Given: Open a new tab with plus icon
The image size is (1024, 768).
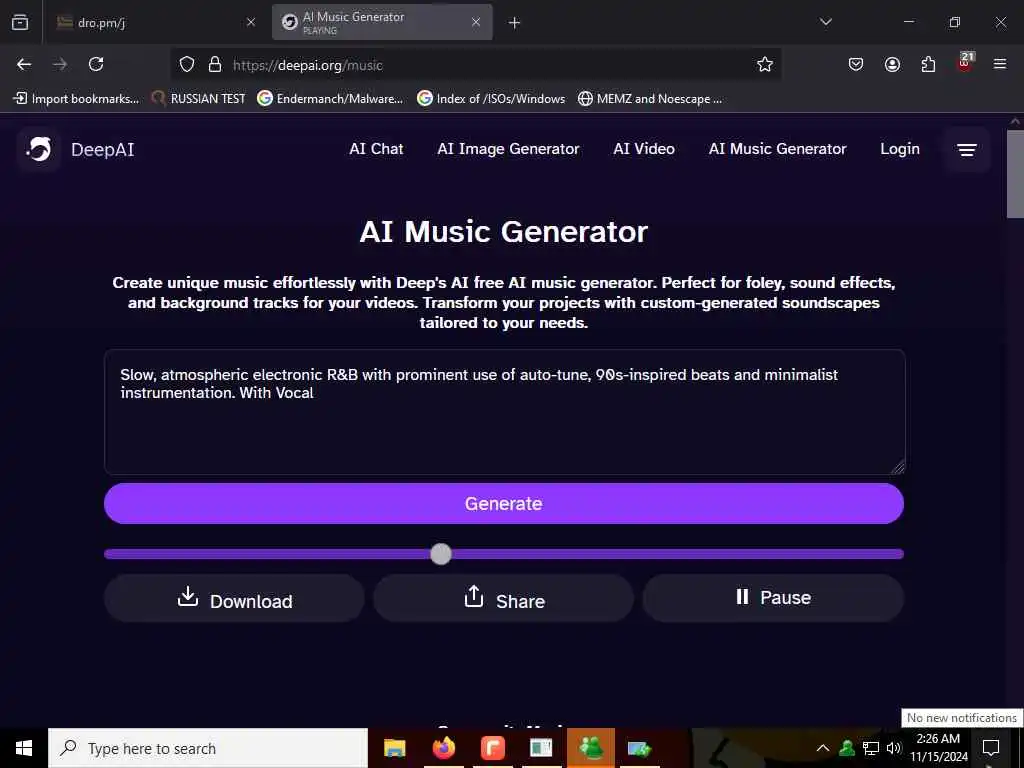Looking at the screenshot, I should (515, 23).
